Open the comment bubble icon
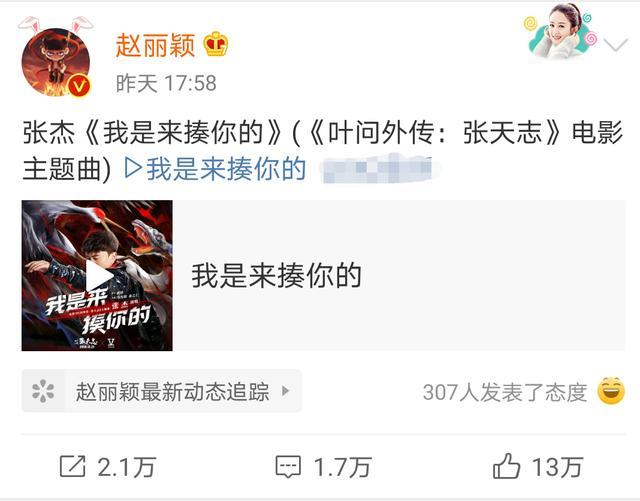This screenshot has width=640, height=501. click(x=288, y=467)
